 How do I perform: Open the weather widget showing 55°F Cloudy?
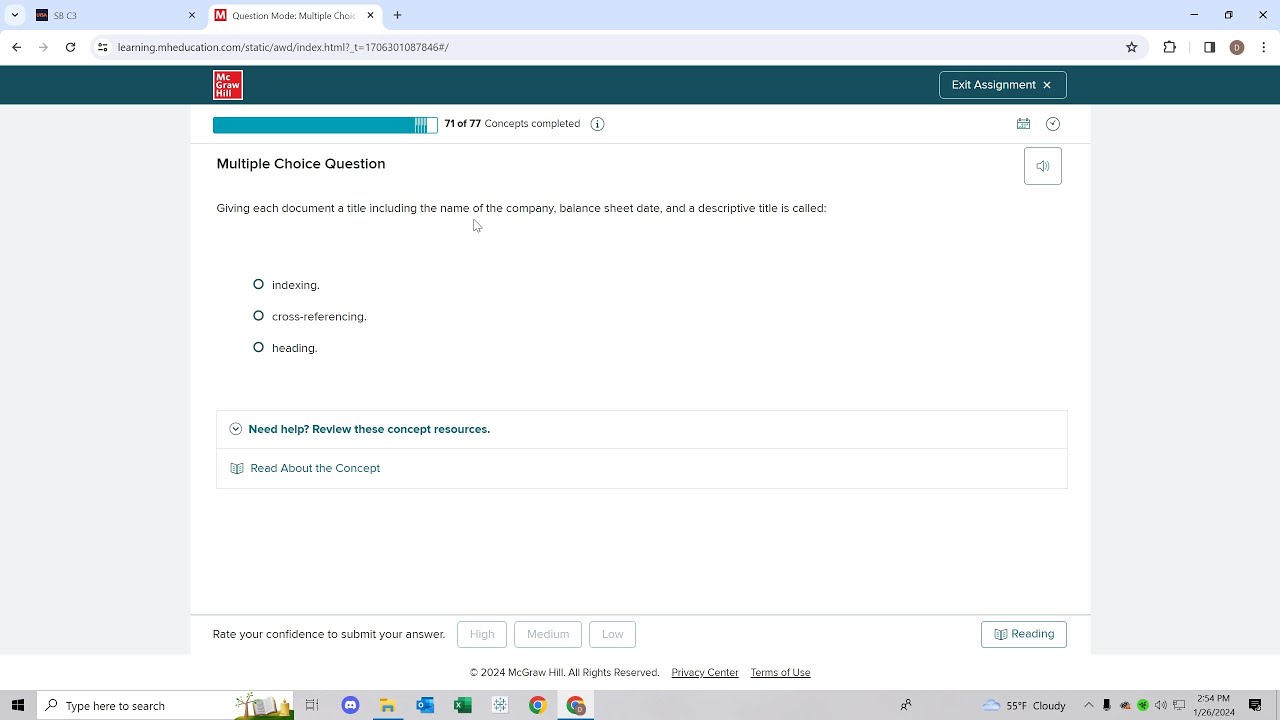coord(1025,705)
